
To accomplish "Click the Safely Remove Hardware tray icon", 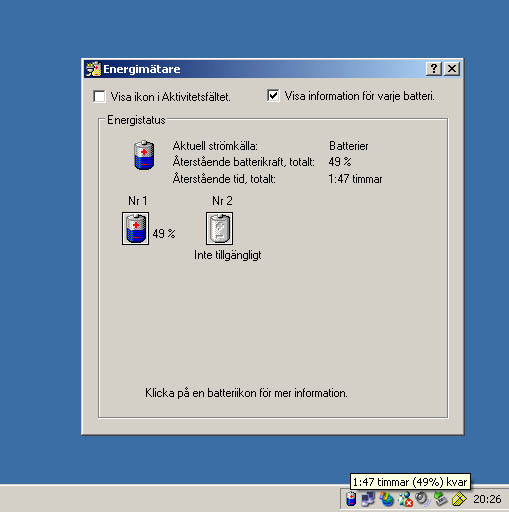I will tap(441, 499).
